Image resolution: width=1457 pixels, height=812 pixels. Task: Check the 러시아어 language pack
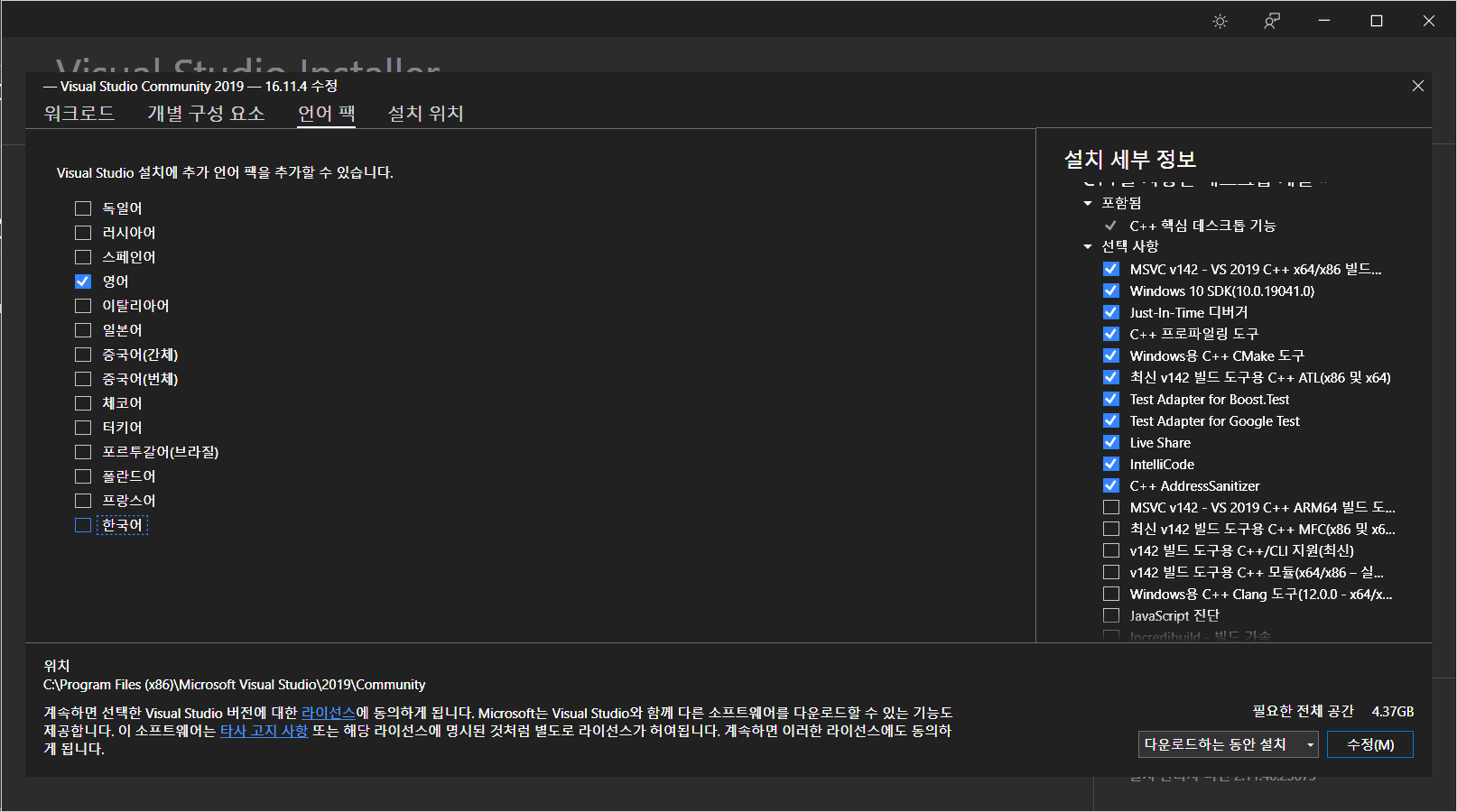tap(83, 233)
